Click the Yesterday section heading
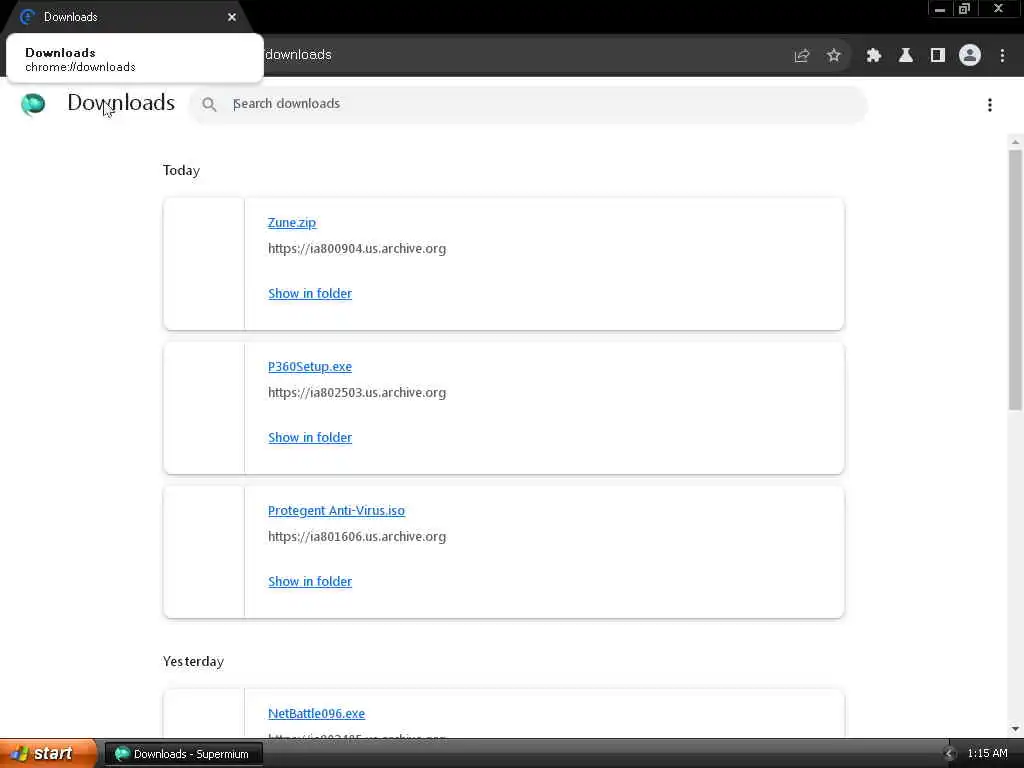 click(193, 661)
